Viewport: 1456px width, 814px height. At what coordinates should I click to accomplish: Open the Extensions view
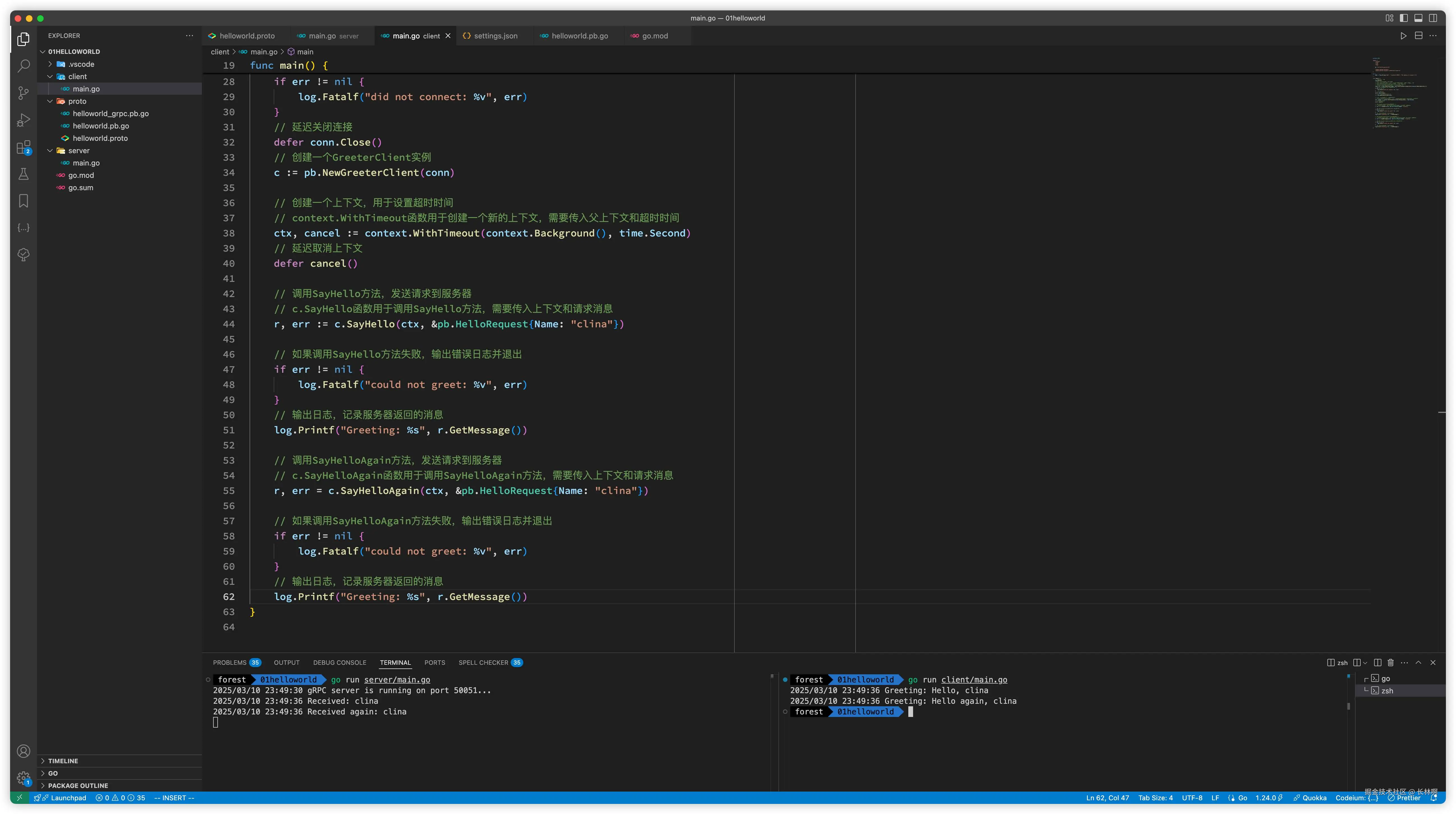(23, 147)
